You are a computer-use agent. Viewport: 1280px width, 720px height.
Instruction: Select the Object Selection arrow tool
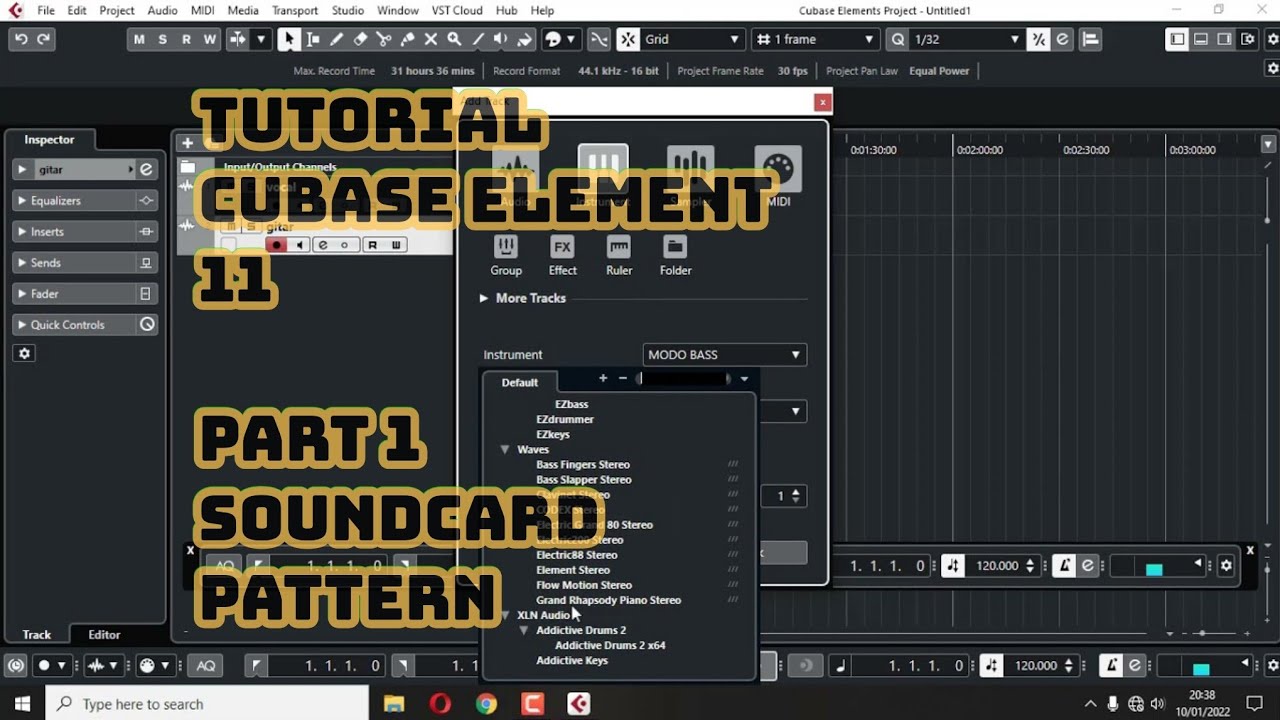point(289,39)
